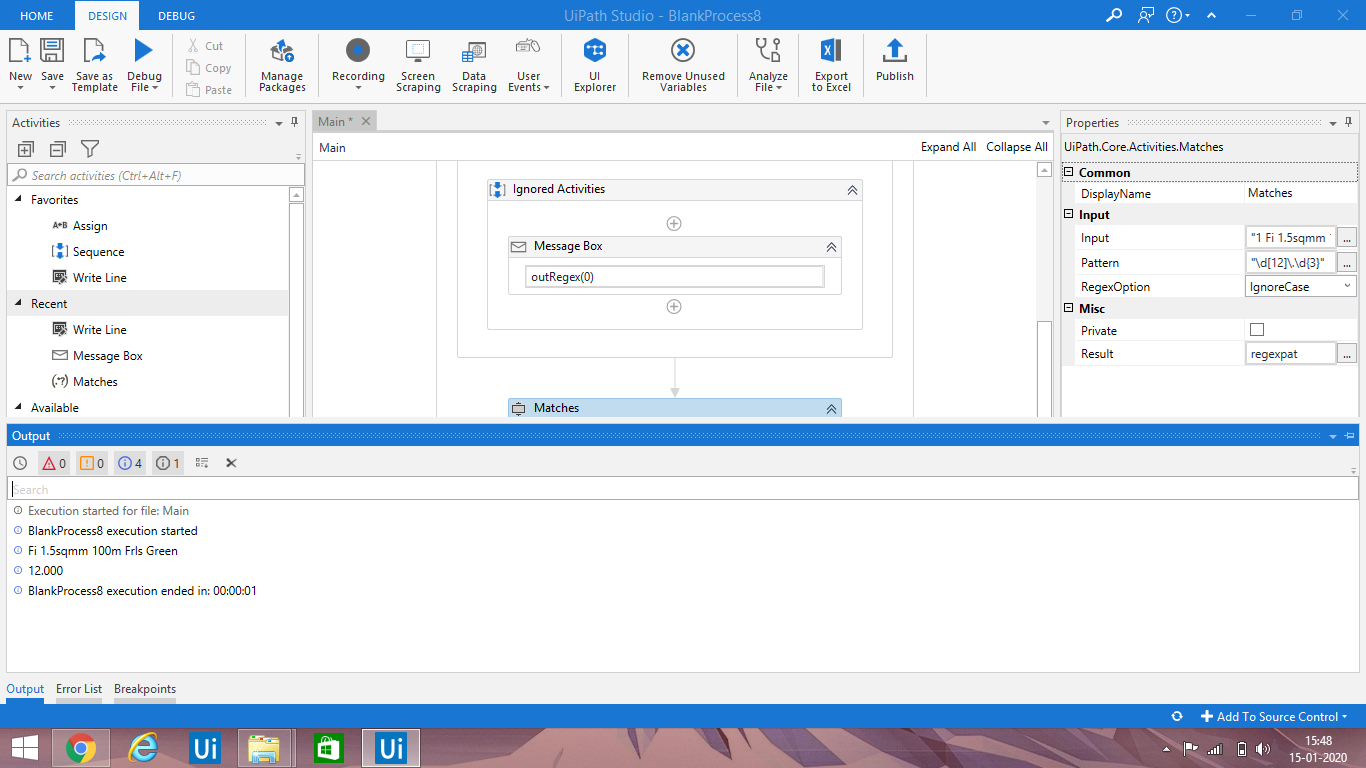Open editor button for Result property

pos(1347,354)
